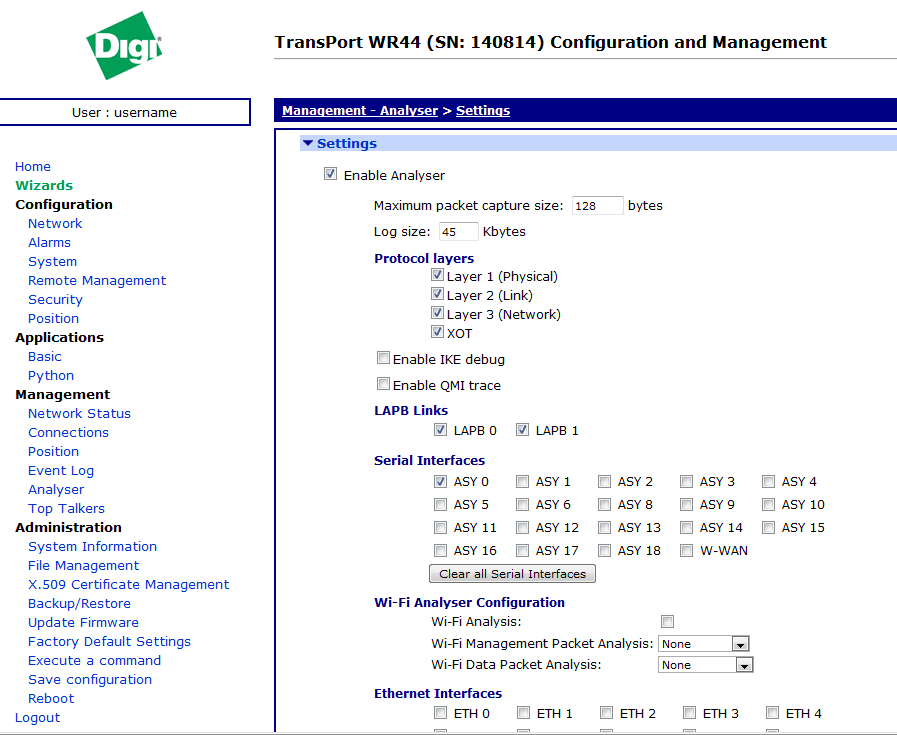Enable the Wi-Fi Analysis checkbox
The width and height of the screenshot is (897, 735).
coord(668,622)
